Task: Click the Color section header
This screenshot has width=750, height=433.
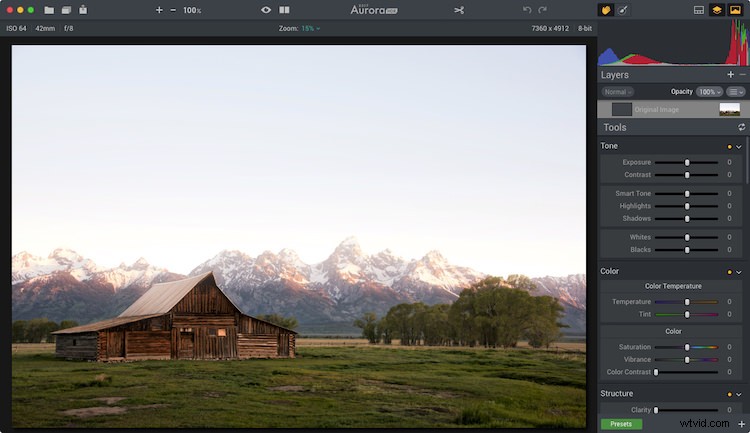Action: 609,271
